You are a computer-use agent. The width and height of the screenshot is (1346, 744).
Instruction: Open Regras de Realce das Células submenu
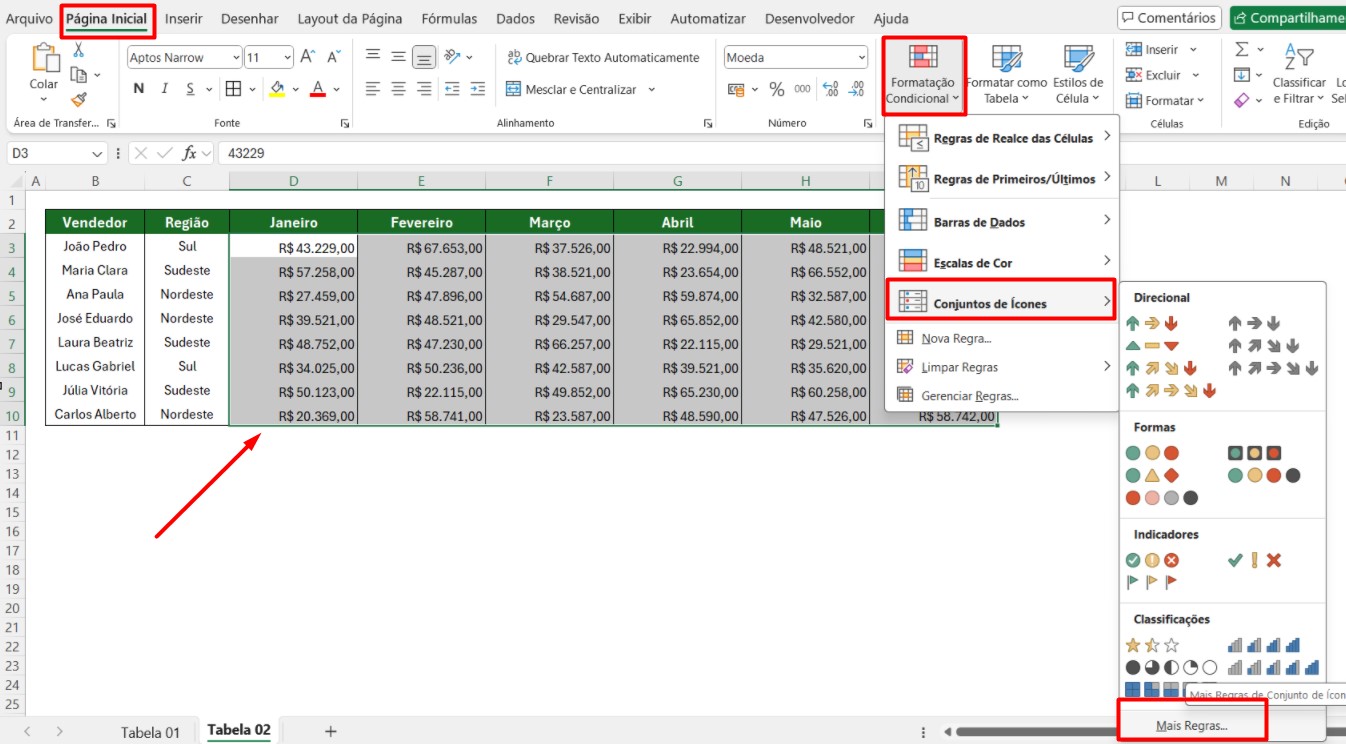click(x=1002, y=138)
